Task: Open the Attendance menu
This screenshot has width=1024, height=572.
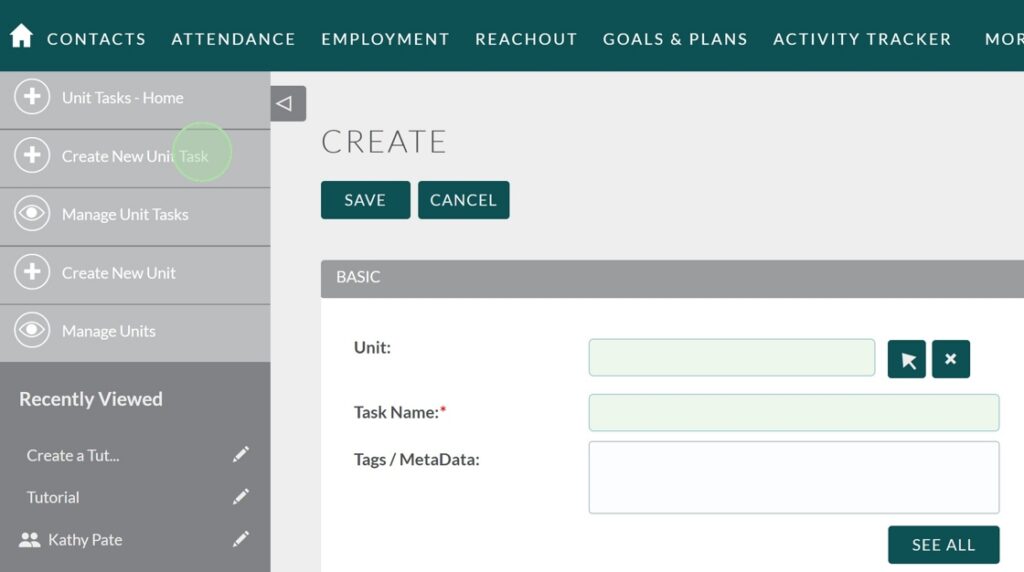Action: (233, 39)
